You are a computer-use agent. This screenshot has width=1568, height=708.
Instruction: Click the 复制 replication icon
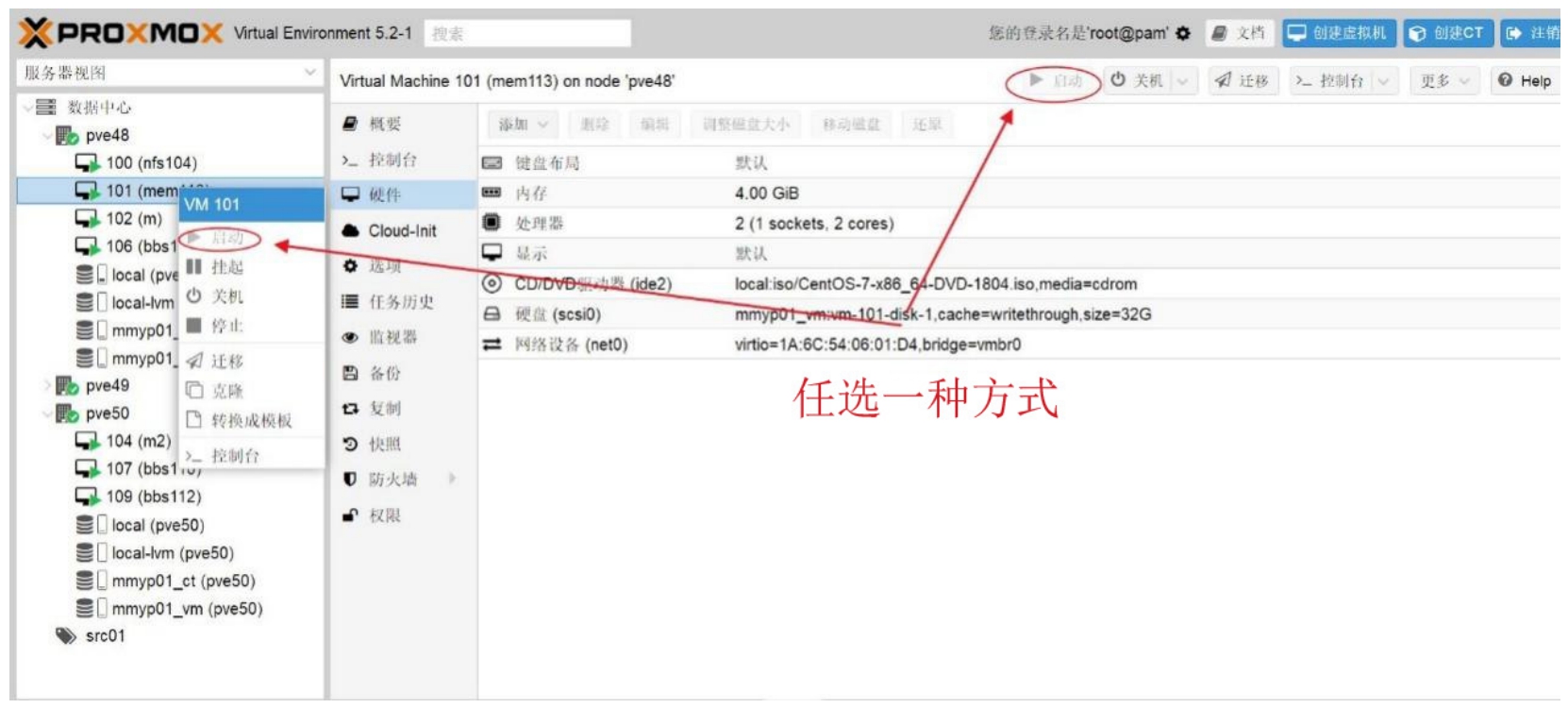click(x=350, y=409)
